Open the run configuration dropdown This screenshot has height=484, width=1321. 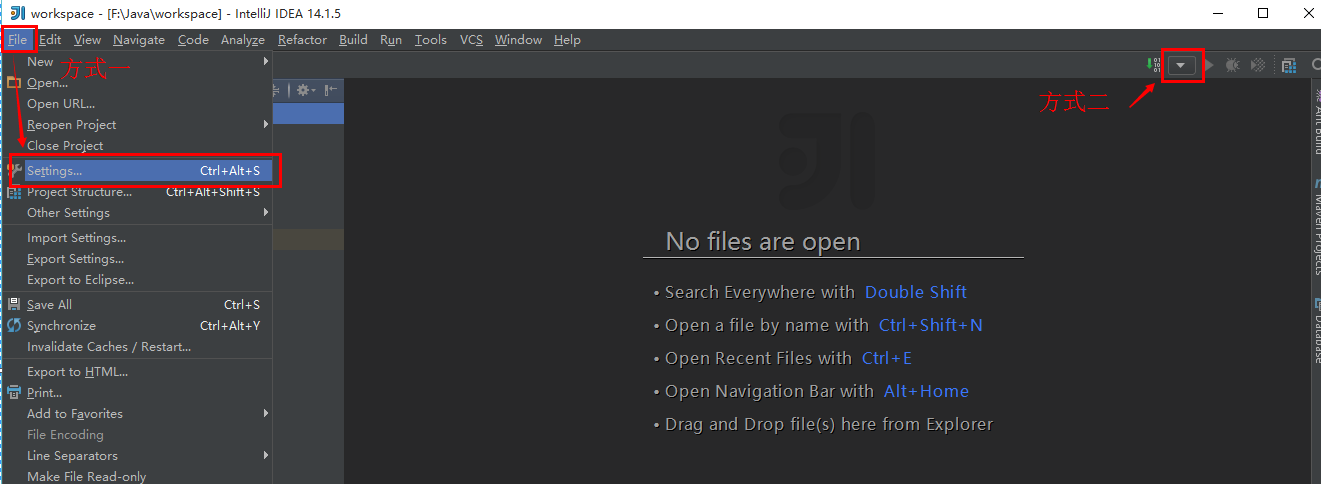pos(1183,65)
